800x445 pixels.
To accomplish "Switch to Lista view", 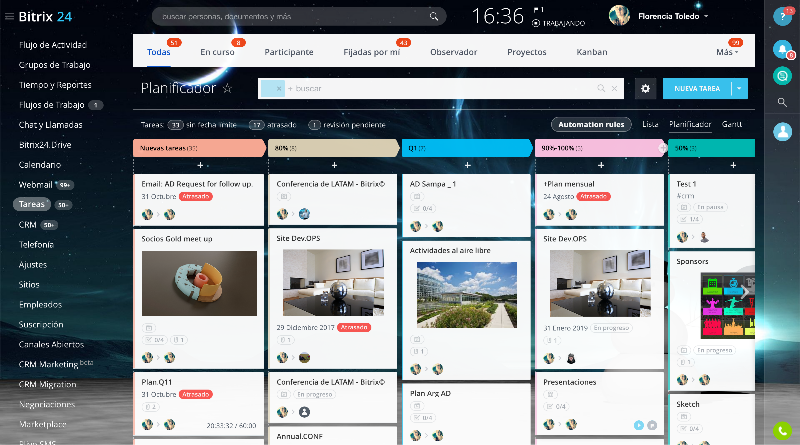I will click(650, 125).
